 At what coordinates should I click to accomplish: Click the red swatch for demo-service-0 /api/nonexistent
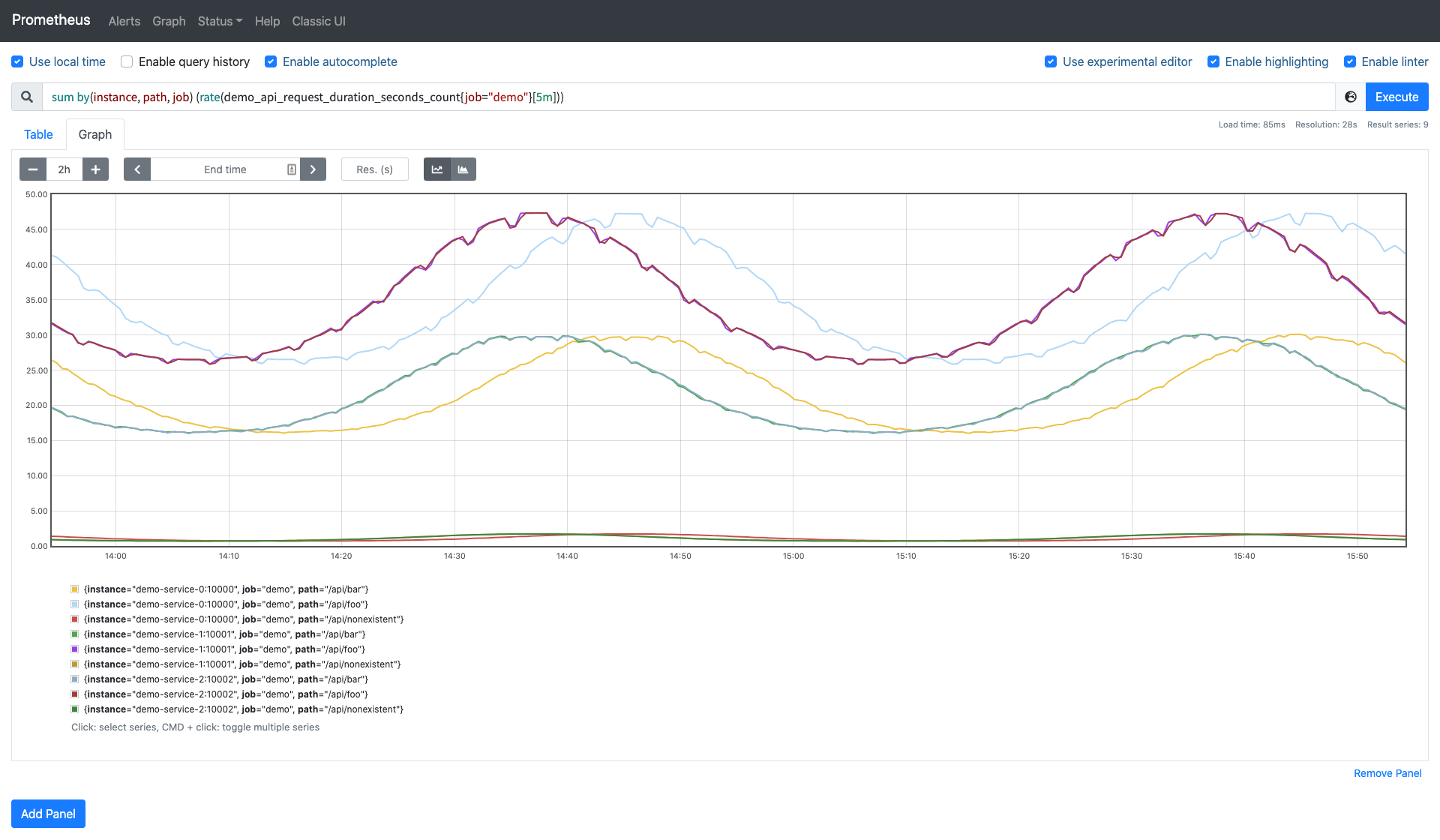[75, 619]
